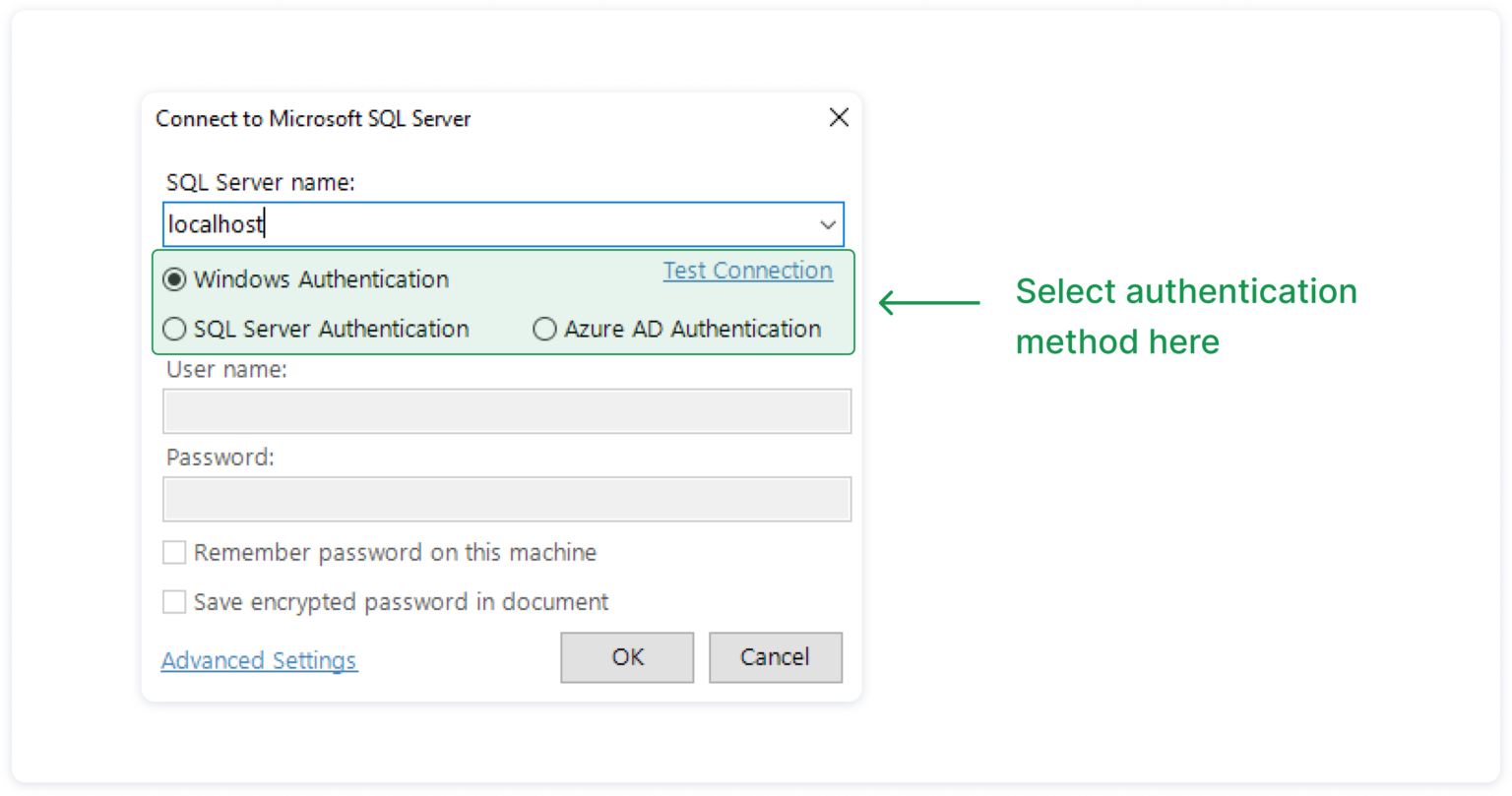The width and height of the screenshot is (1512, 796).
Task: Click the 'SQL Server name:' label
Action: pos(260,183)
